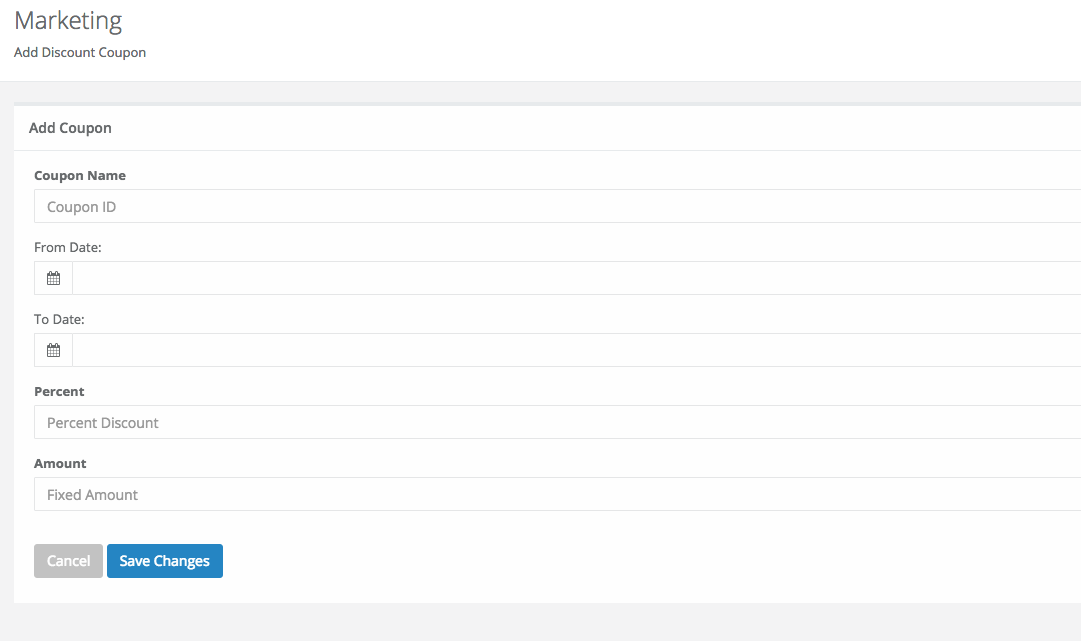Screen dimensions: 1081x641
Task: Click the To Date: label
Action: pyautogui.click(x=59, y=320)
